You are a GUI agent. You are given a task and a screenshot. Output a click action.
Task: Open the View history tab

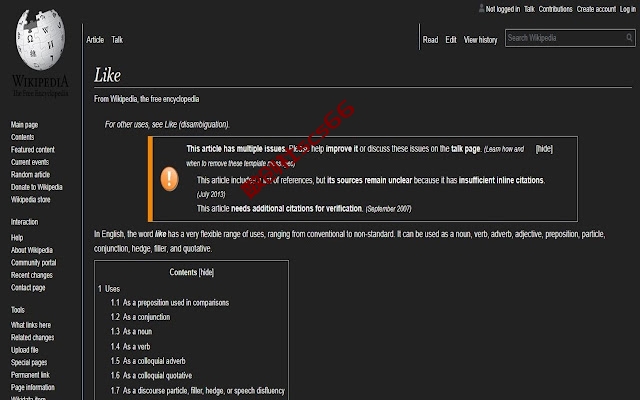click(480, 40)
